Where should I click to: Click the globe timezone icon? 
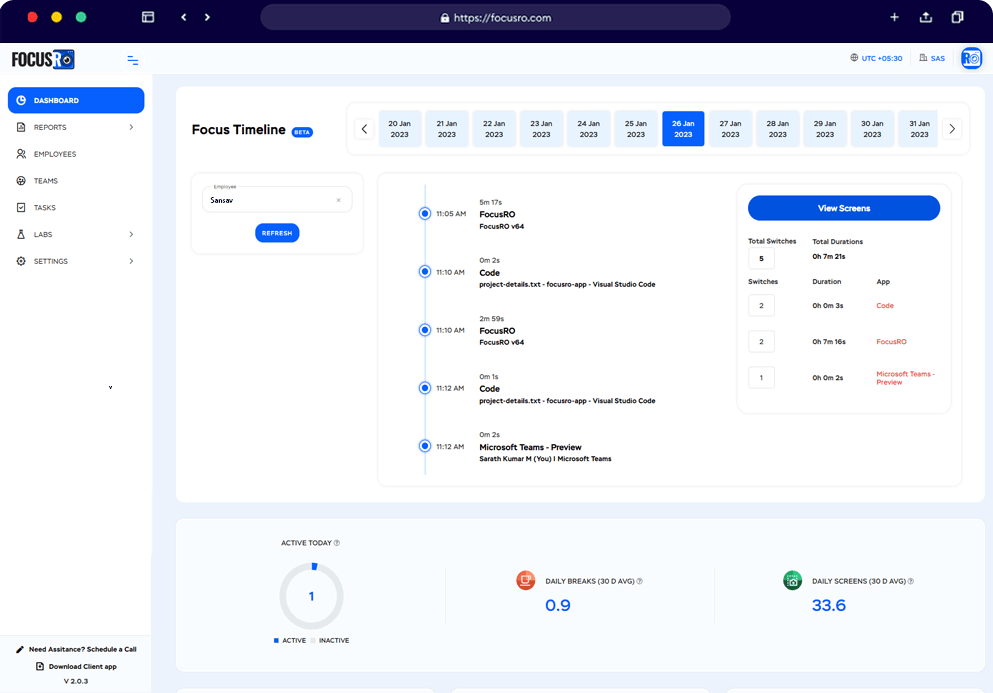coord(854,58)
